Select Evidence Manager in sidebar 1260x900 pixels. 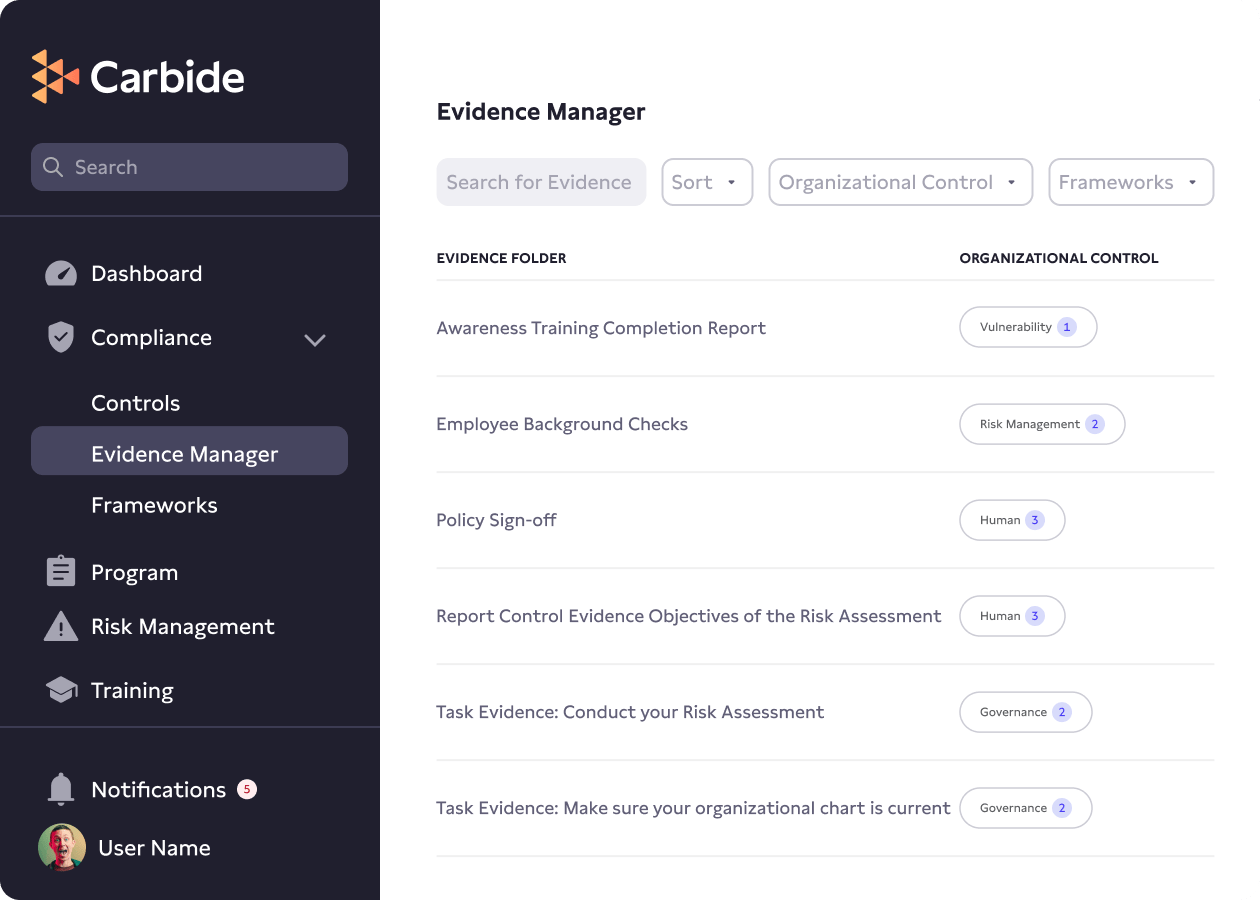tap(185, 454)
